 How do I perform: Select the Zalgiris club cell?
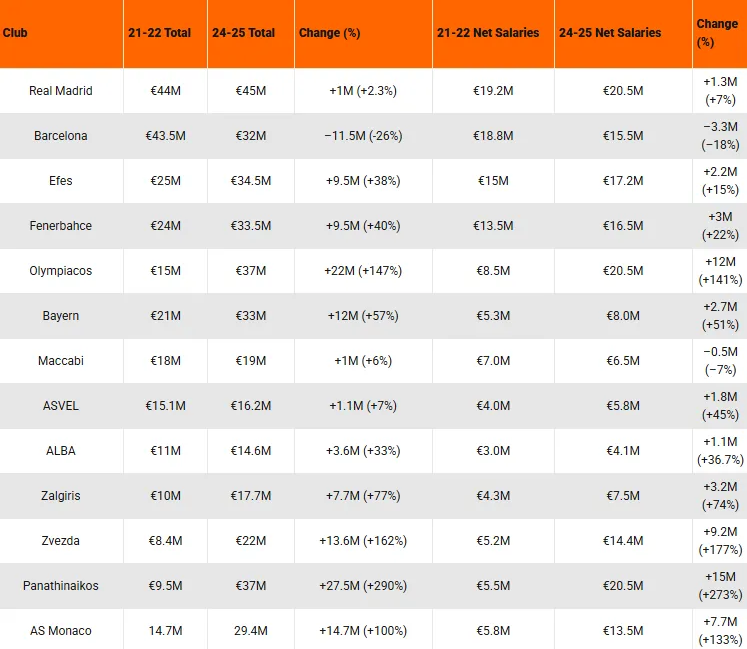click(x=61, y=496)
